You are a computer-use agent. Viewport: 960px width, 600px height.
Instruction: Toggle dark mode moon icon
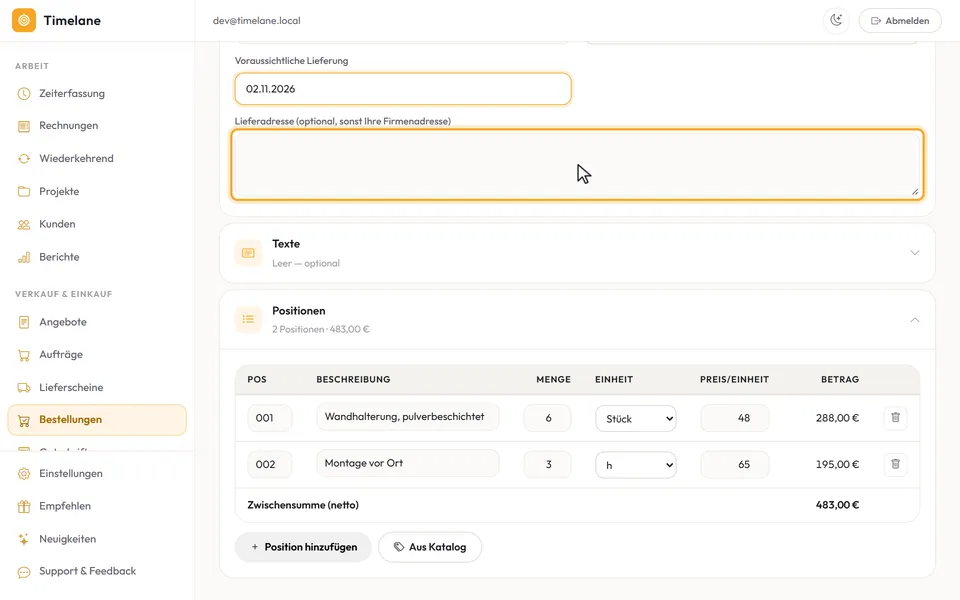(836, 20)
